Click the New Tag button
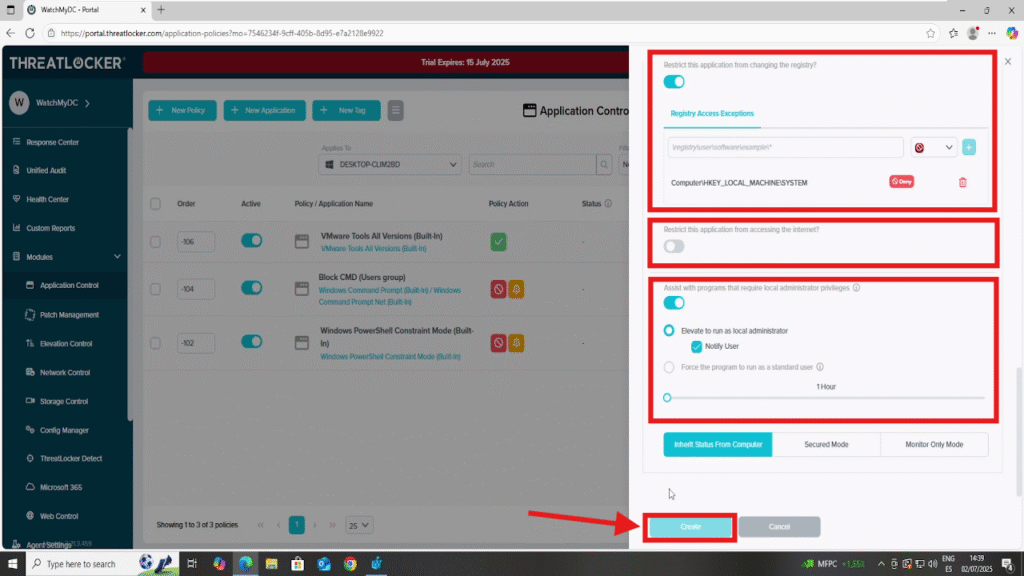The image size is (1024, 576). [x=346, y=110]
